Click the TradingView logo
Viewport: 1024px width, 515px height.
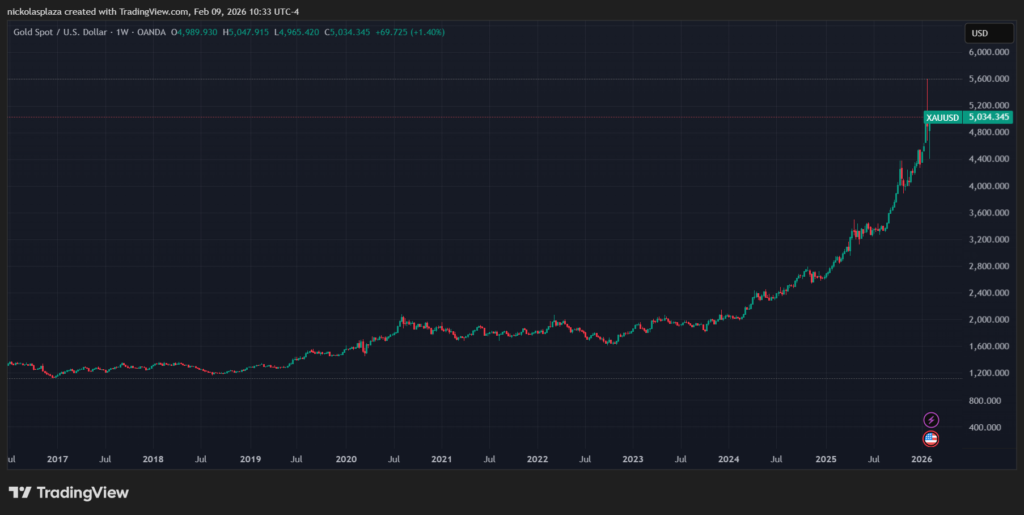69,492
